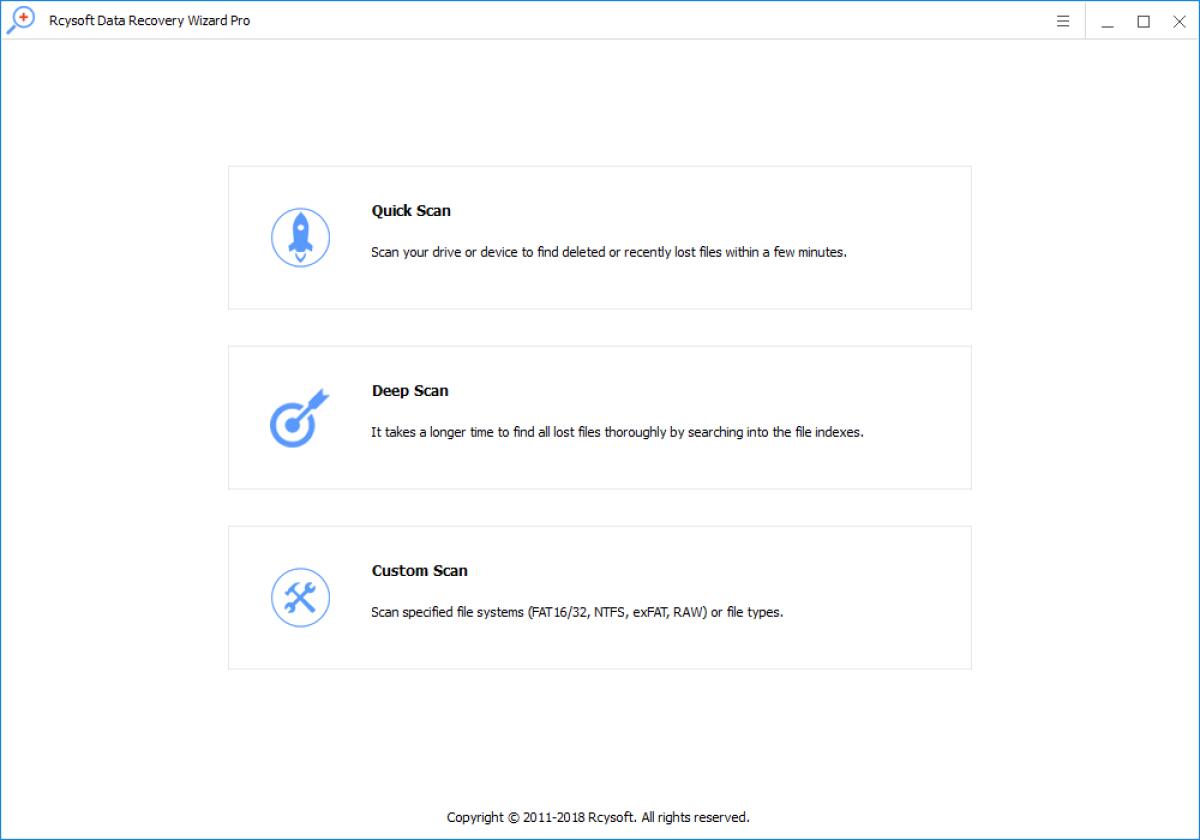Click the Rcysoft Data Recovery Wizard Pro title

pyautogui.click(x=149, y=21)
